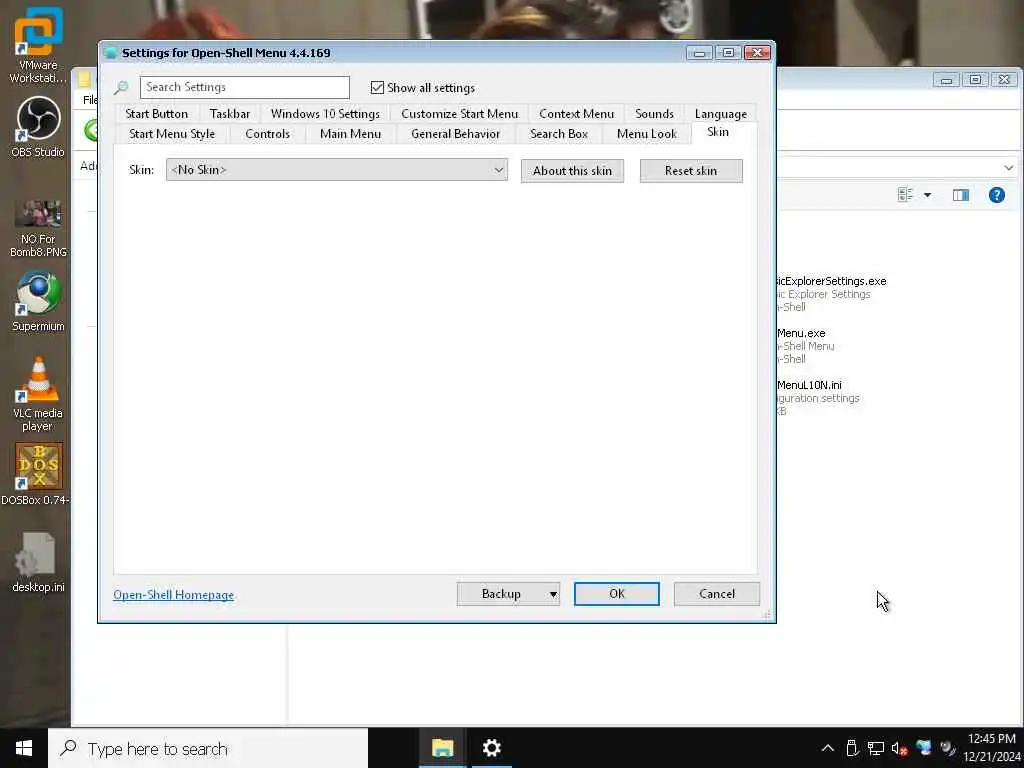Open File Explorer from the taskbar
The height and width of the screenshot is (768, 1024).
coord(442,748)
